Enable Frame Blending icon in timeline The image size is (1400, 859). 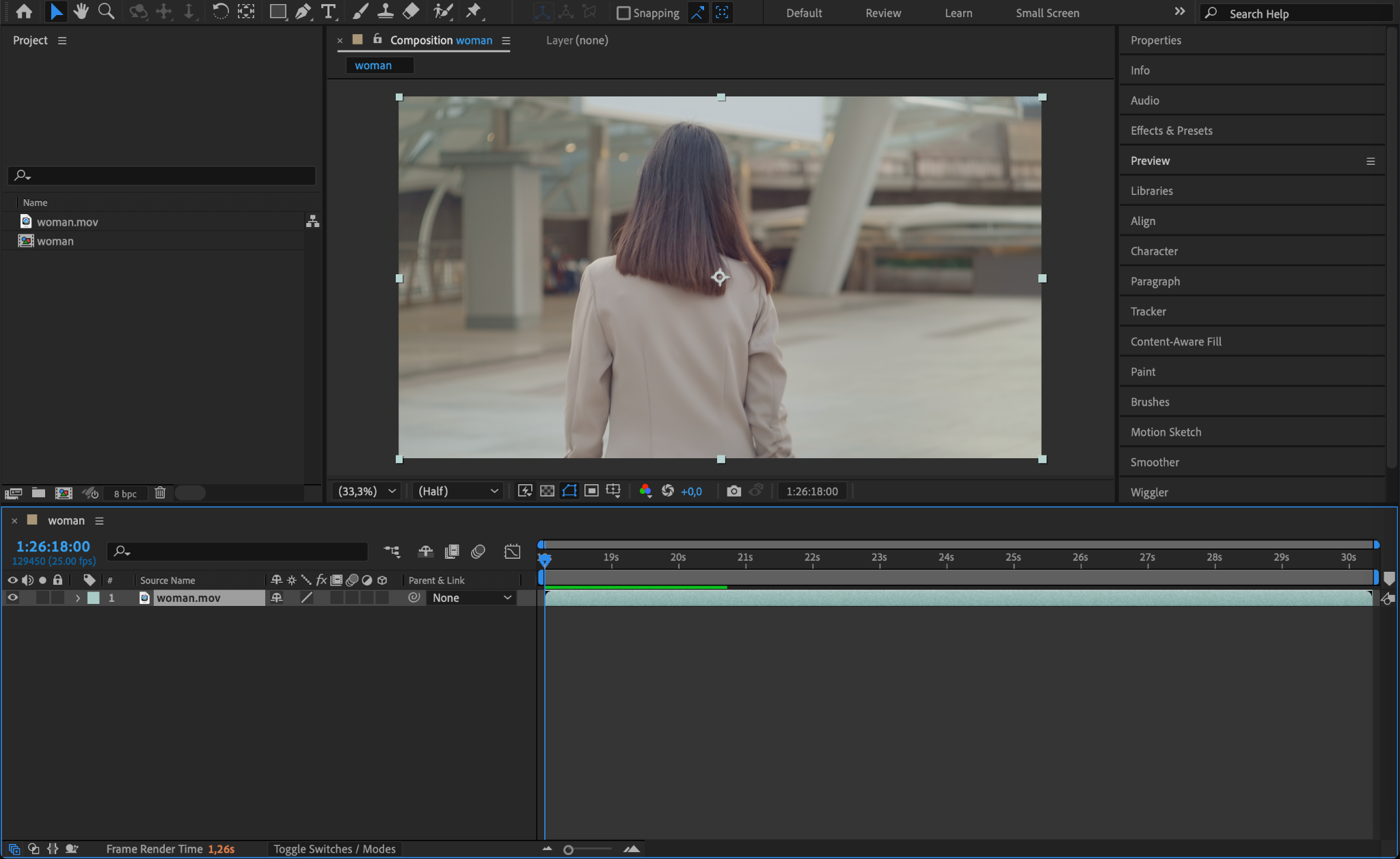[452, 551]
